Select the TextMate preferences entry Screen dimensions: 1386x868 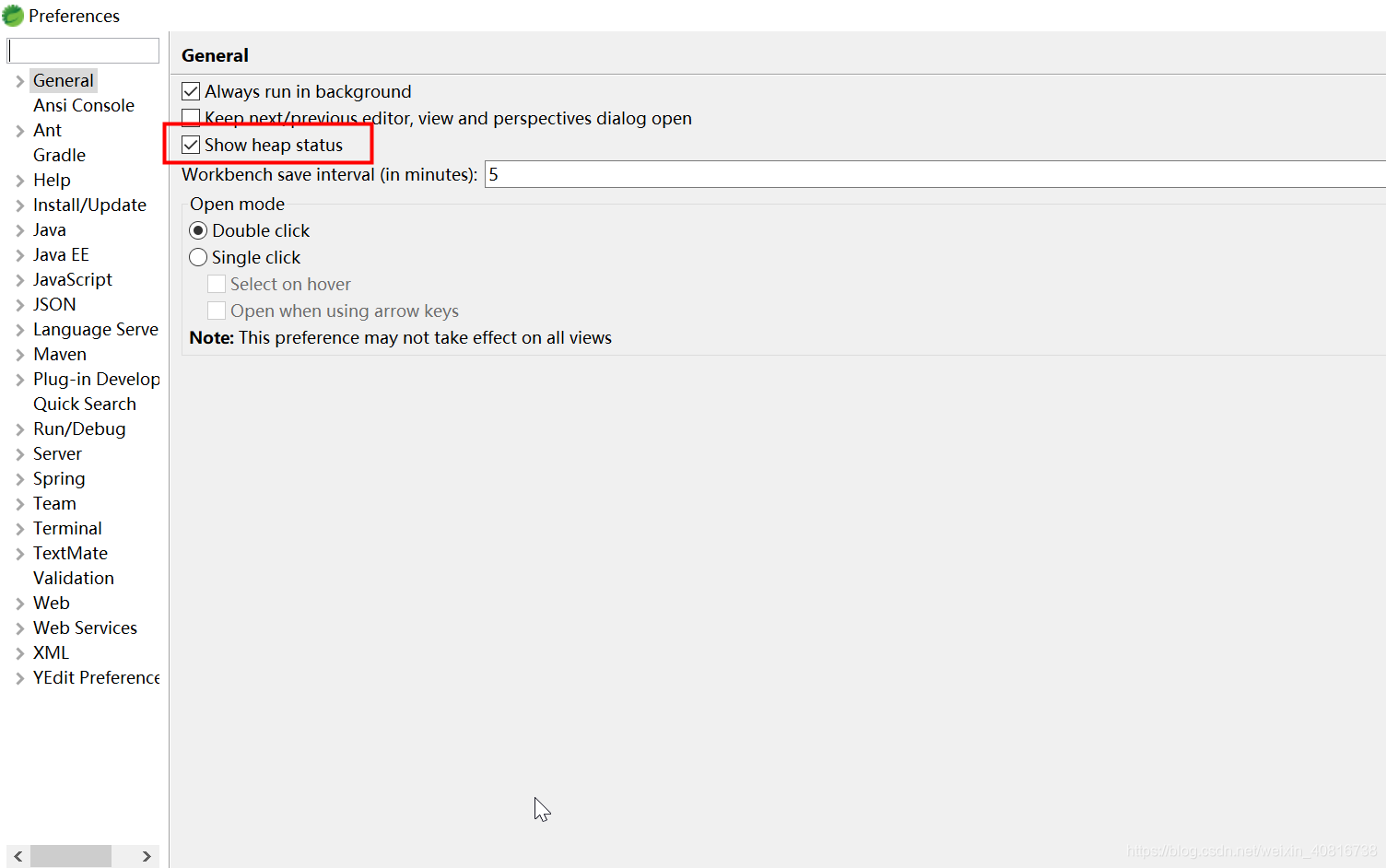pyautogui.click(x=70, y=553)
